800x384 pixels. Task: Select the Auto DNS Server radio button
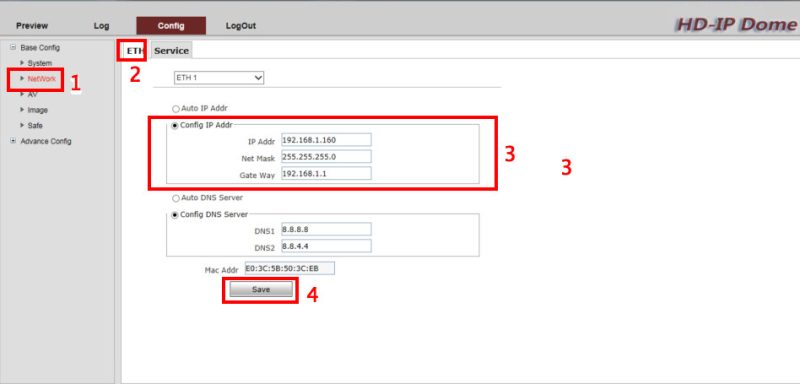[x=176, y=198]
